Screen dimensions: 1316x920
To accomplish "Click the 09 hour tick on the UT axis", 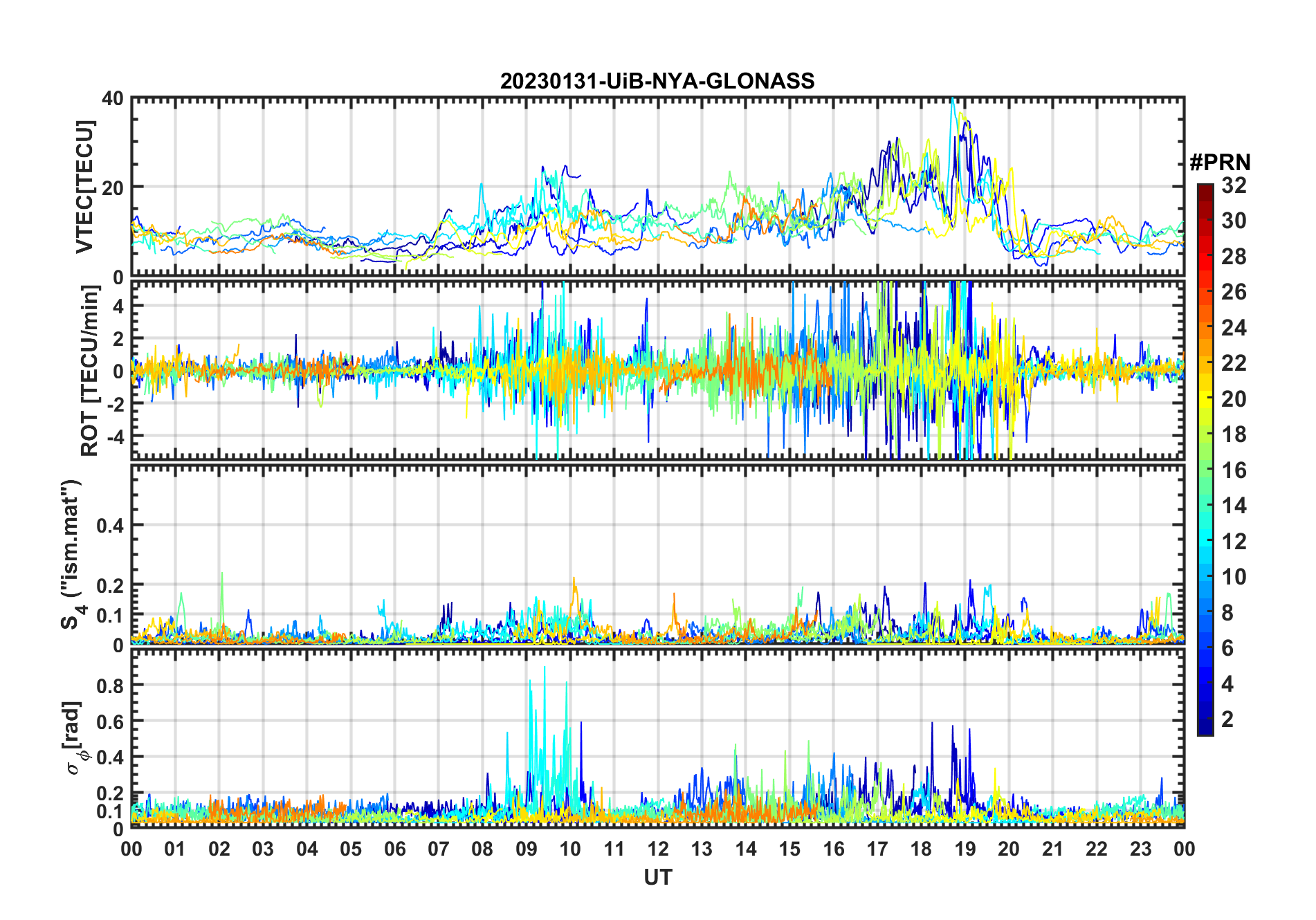I will (527, 849).
